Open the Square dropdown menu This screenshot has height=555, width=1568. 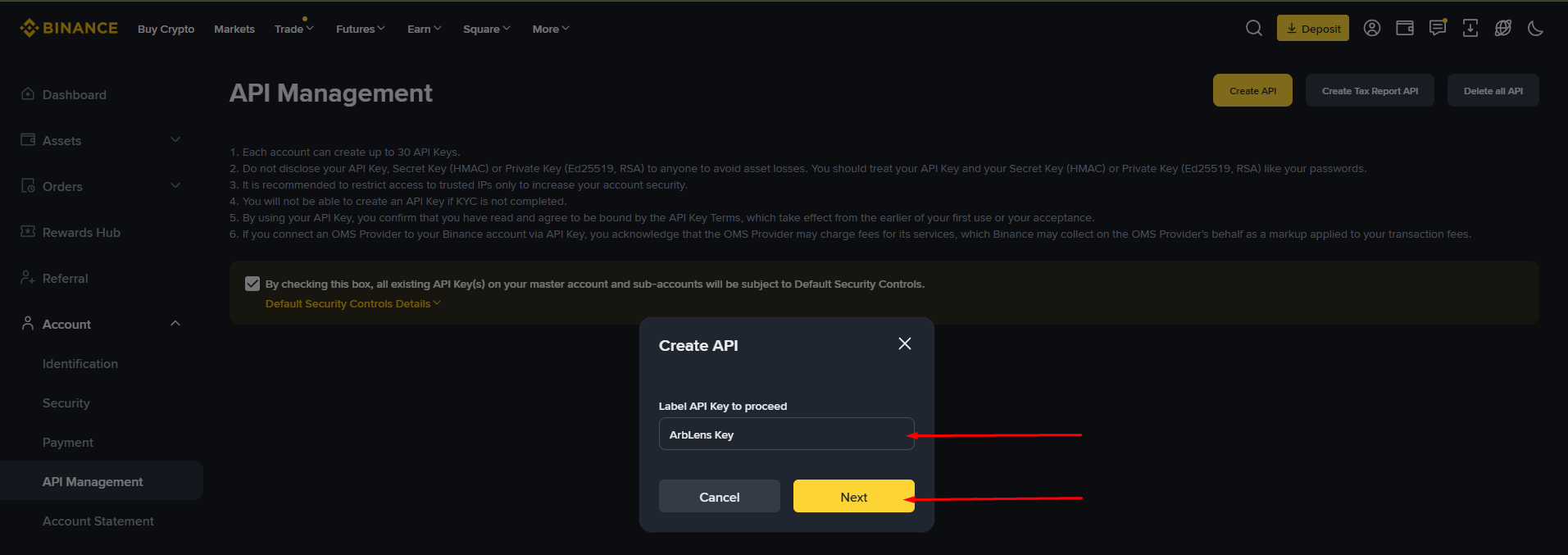(487, 29)
